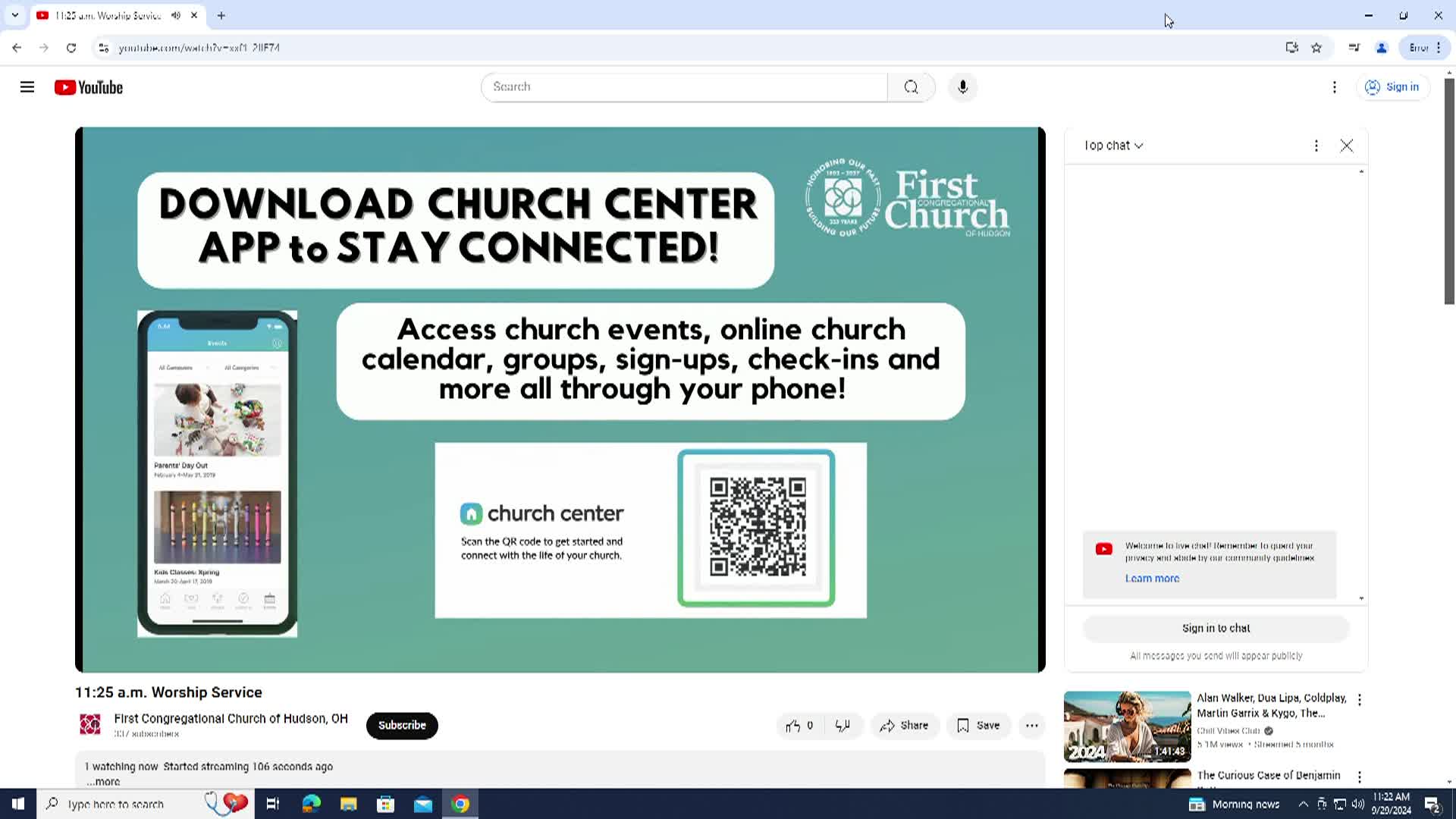Go forward in browser history
Screen dimensions: 1456x819
44,48
